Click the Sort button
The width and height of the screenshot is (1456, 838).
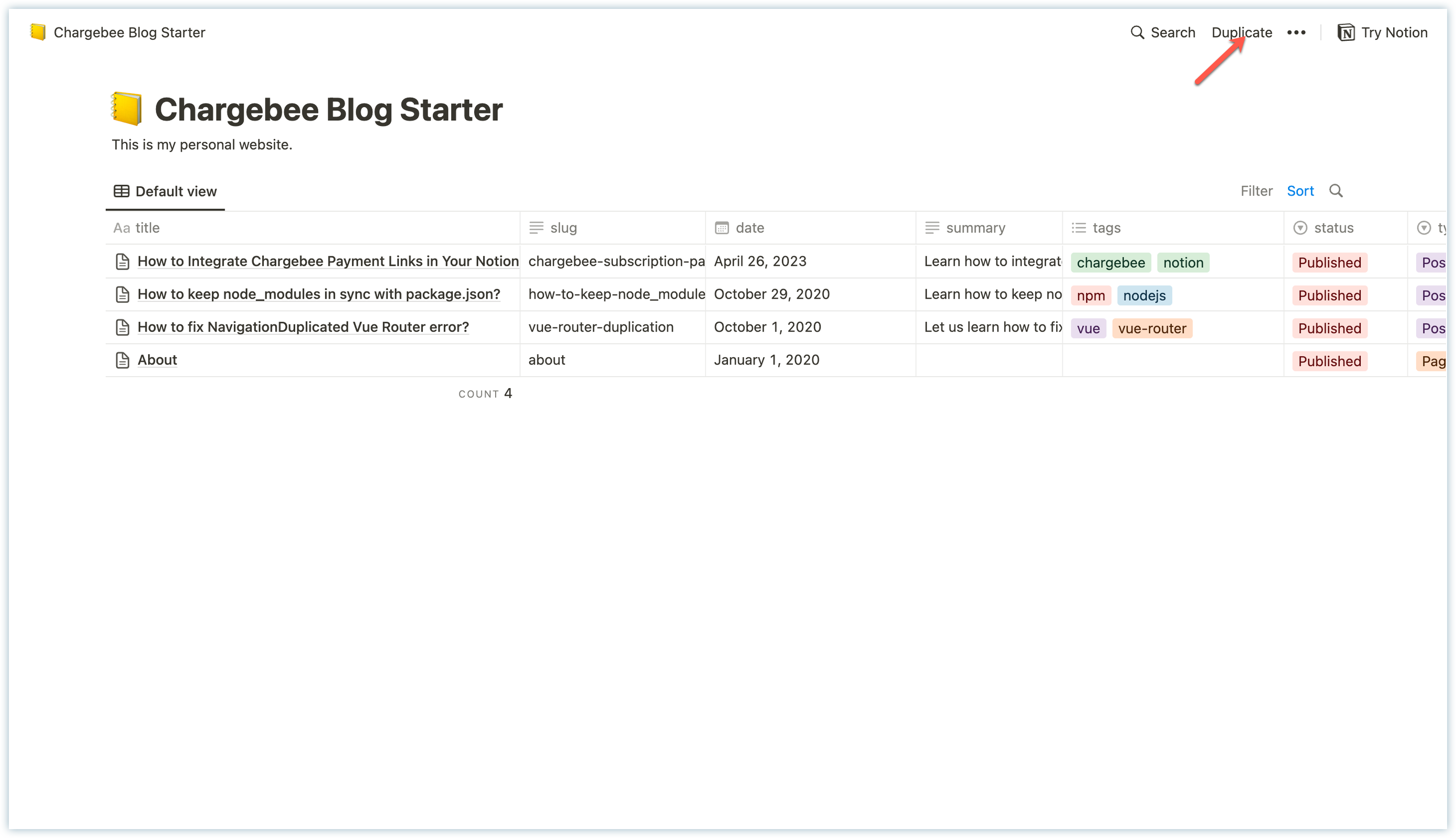tap(1301, 191)
